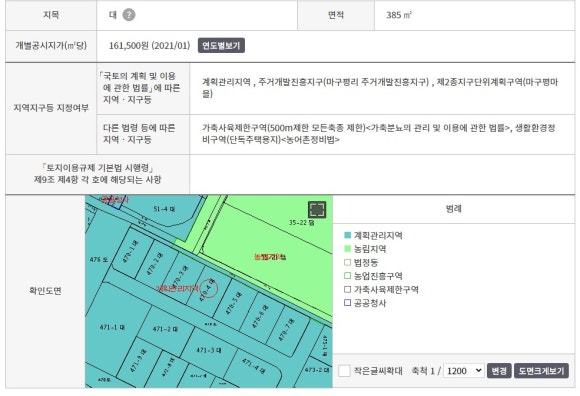Click the 면적 label cell

pos(336,15)
